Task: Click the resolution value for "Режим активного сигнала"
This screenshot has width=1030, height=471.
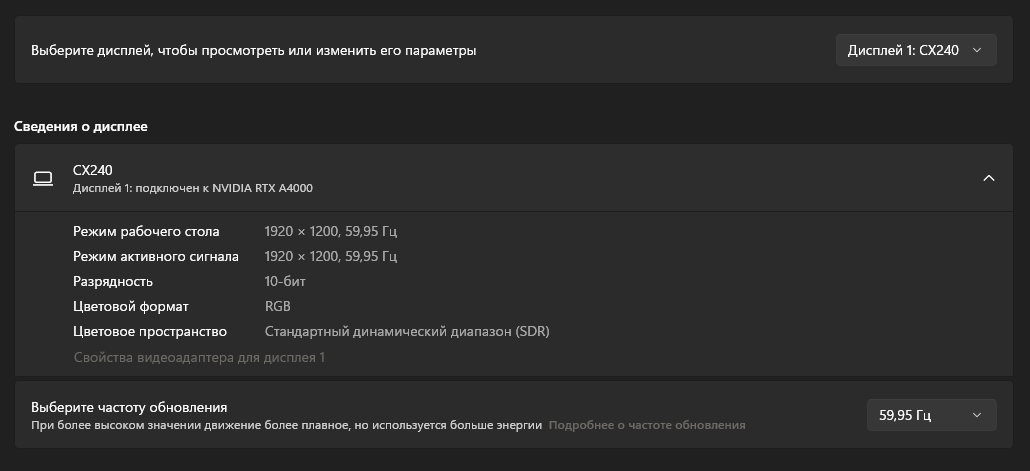Action: 331,256
